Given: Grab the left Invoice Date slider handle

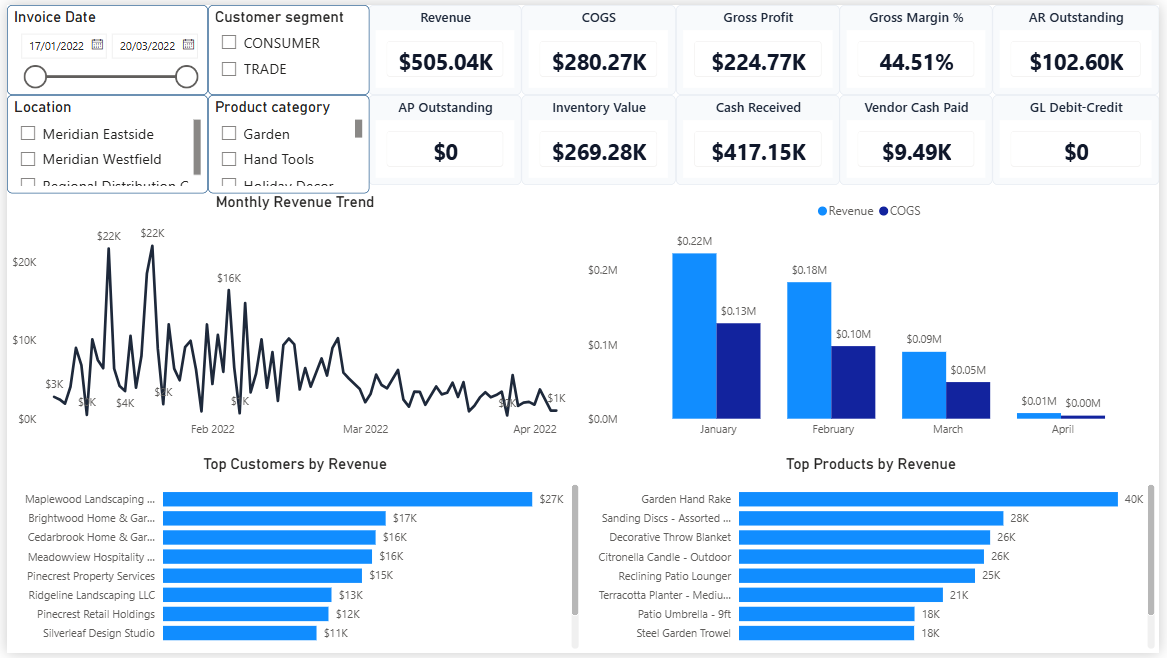Looking at the screenshot, I should point(35,76).
